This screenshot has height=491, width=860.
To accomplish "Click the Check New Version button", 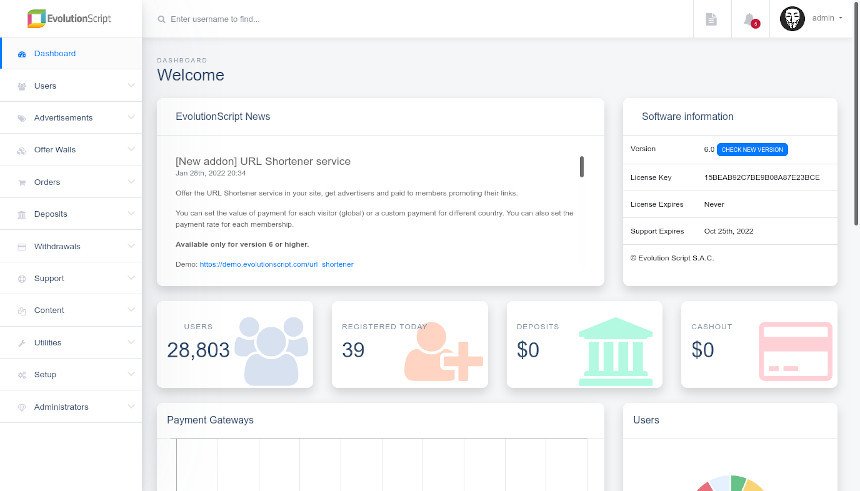I will coord(752,150).
